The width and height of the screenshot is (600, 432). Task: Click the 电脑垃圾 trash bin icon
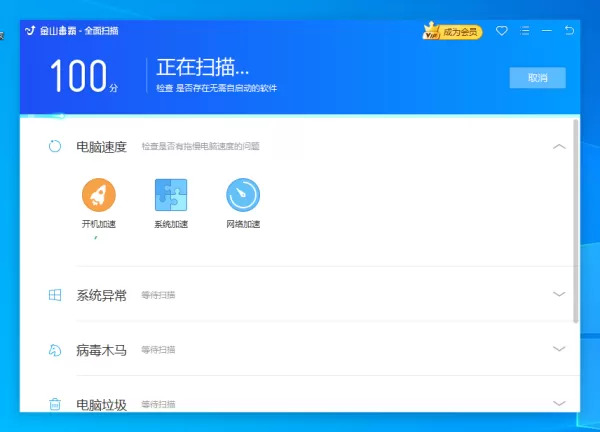click(55, 404)
